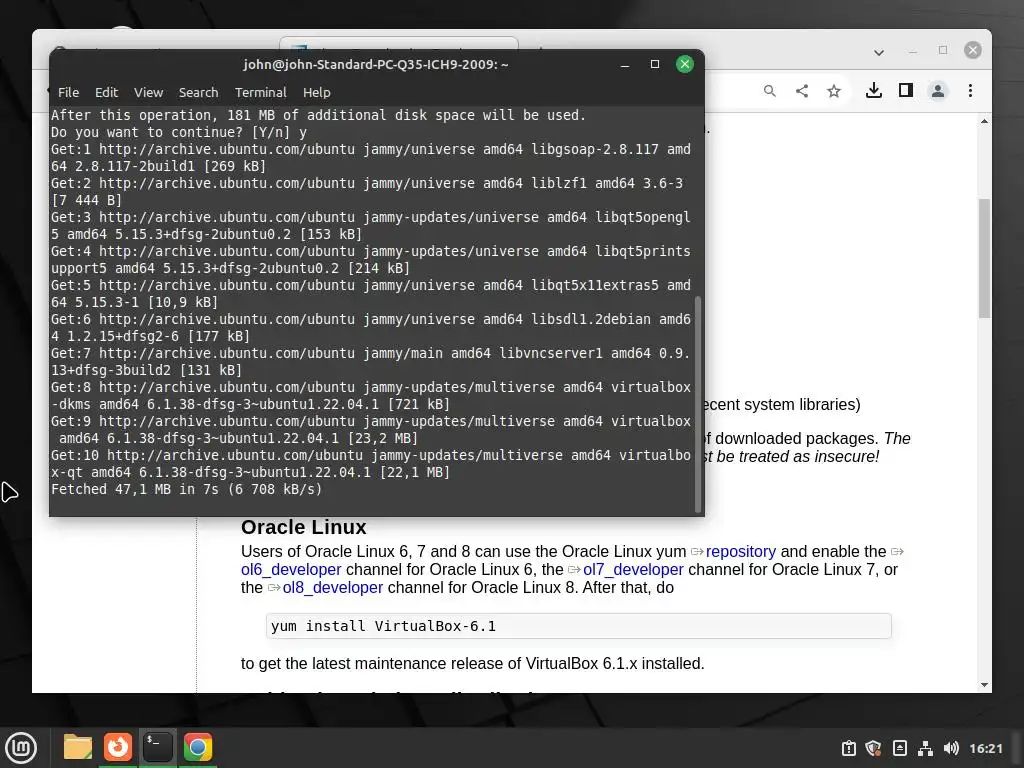Open the network connections tray icon

coord(925,748)
